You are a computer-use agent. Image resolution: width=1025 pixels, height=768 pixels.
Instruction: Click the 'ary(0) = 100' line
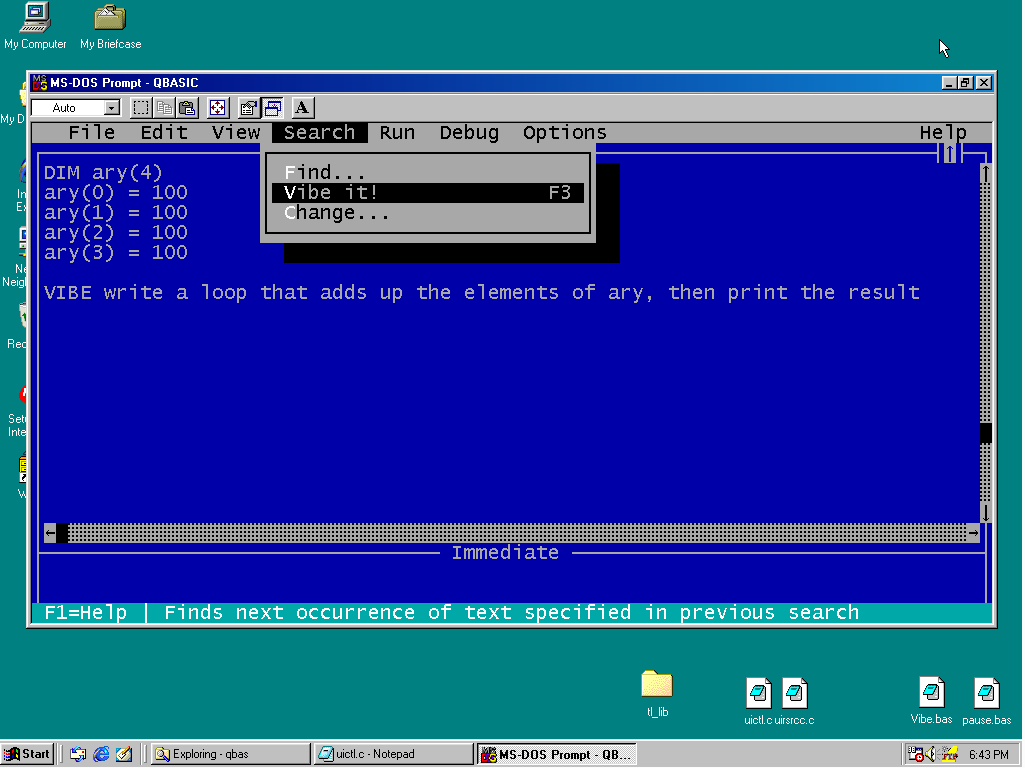click(116, 193)
